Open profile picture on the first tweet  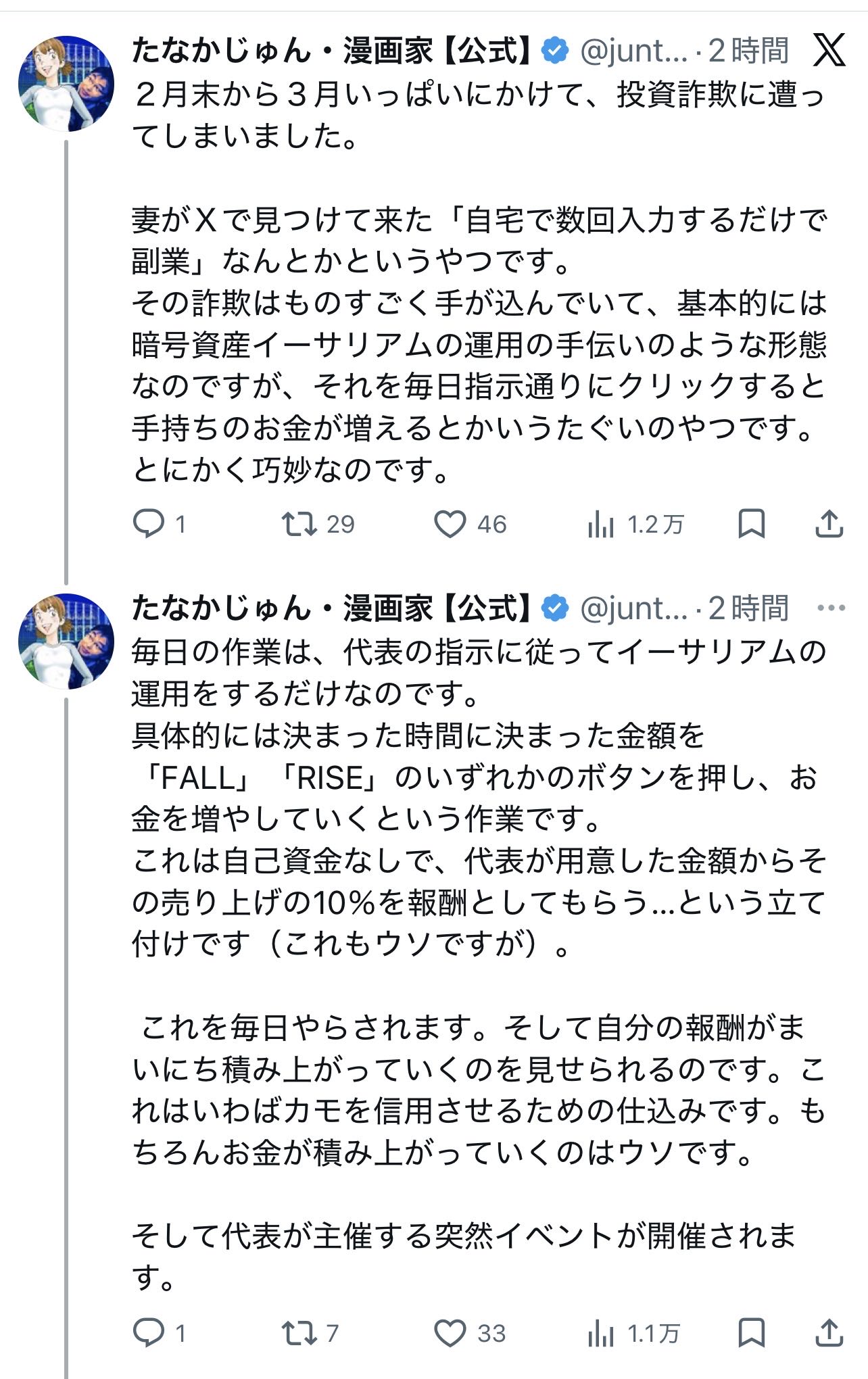pyautogui.click(x=66, y=83)
